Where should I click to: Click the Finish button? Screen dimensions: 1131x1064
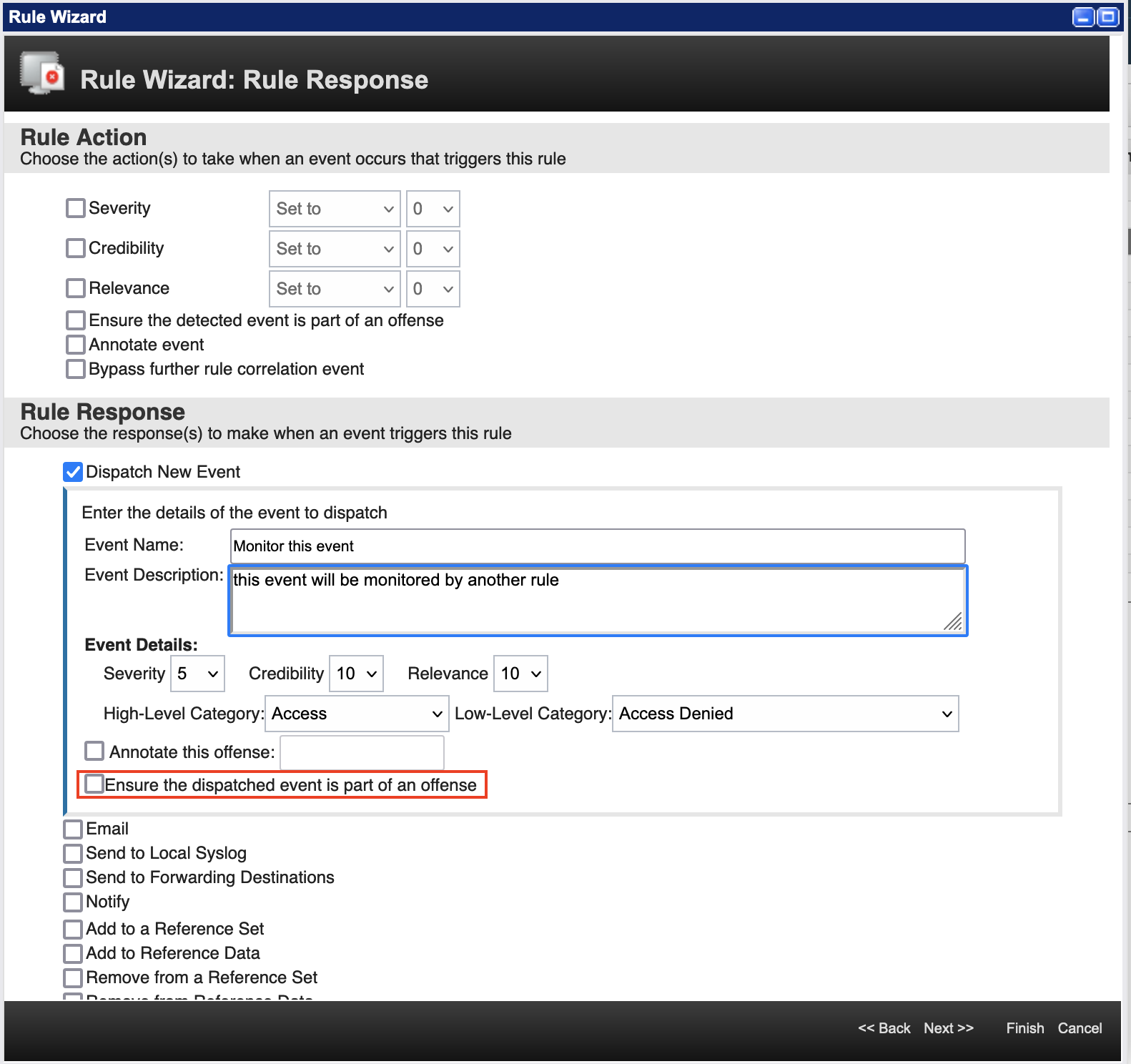(x=1025, y=1028)
